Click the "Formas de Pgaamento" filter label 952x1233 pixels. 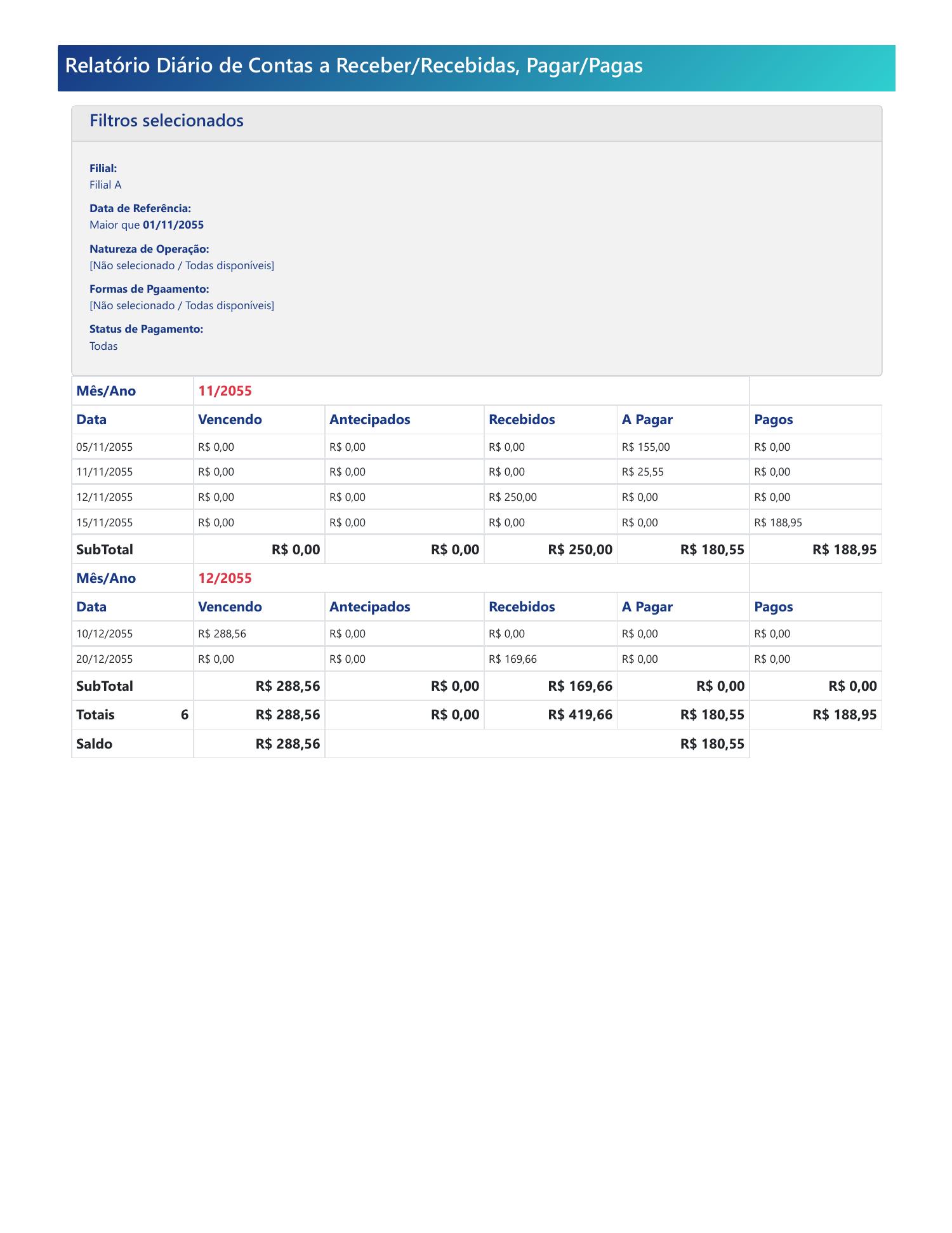[x=149, y=289]
